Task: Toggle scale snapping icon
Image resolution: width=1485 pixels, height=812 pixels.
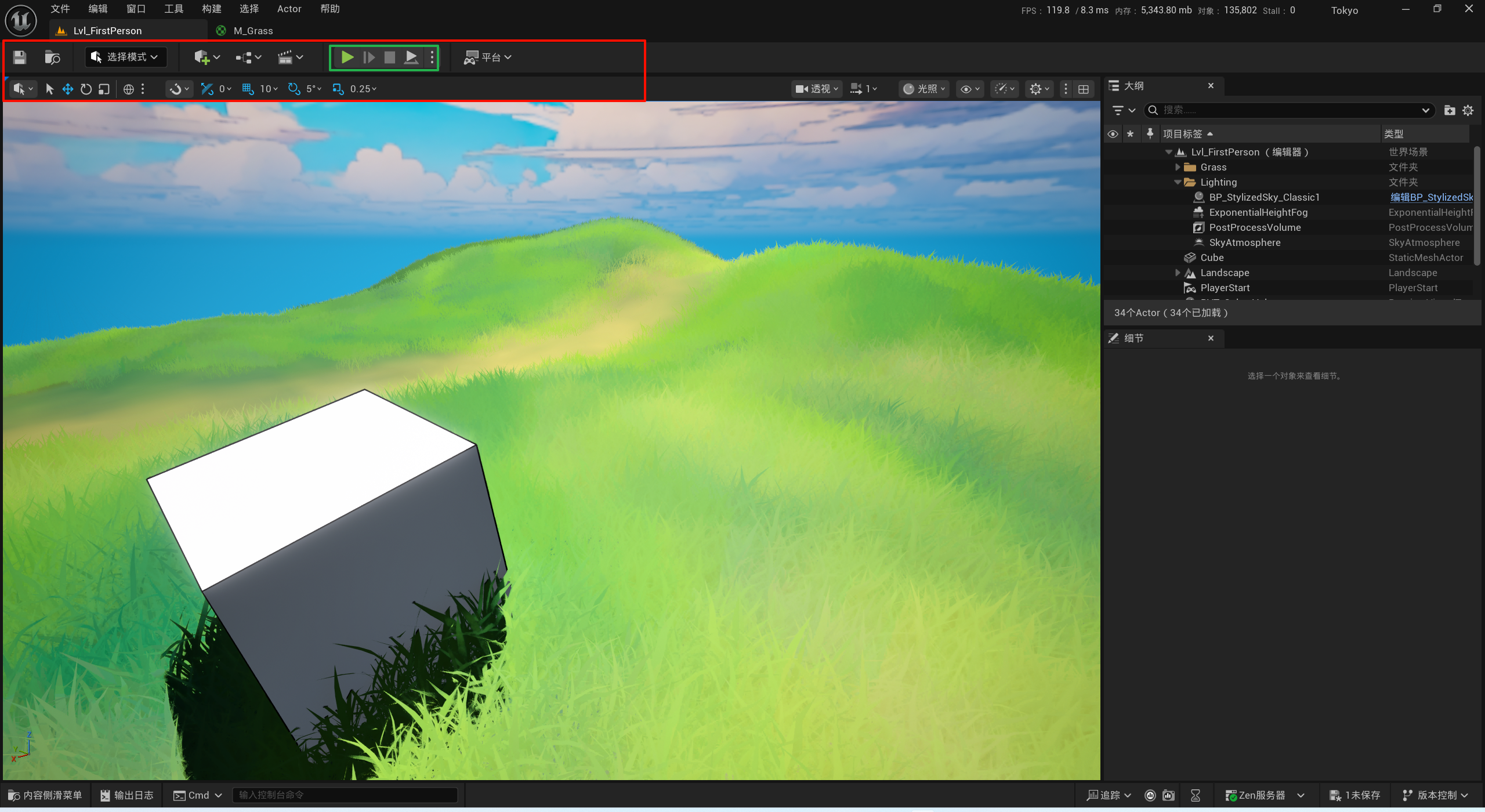Action: (x=338, y=89)
